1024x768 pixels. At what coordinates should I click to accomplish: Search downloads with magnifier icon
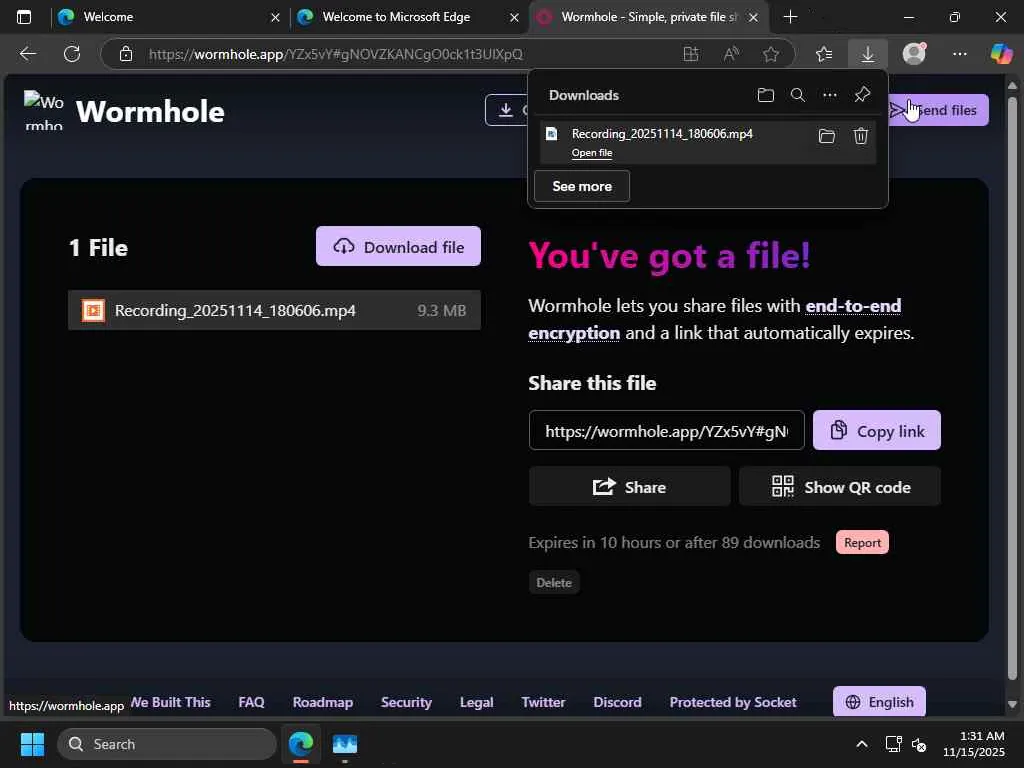click(797, 95)
